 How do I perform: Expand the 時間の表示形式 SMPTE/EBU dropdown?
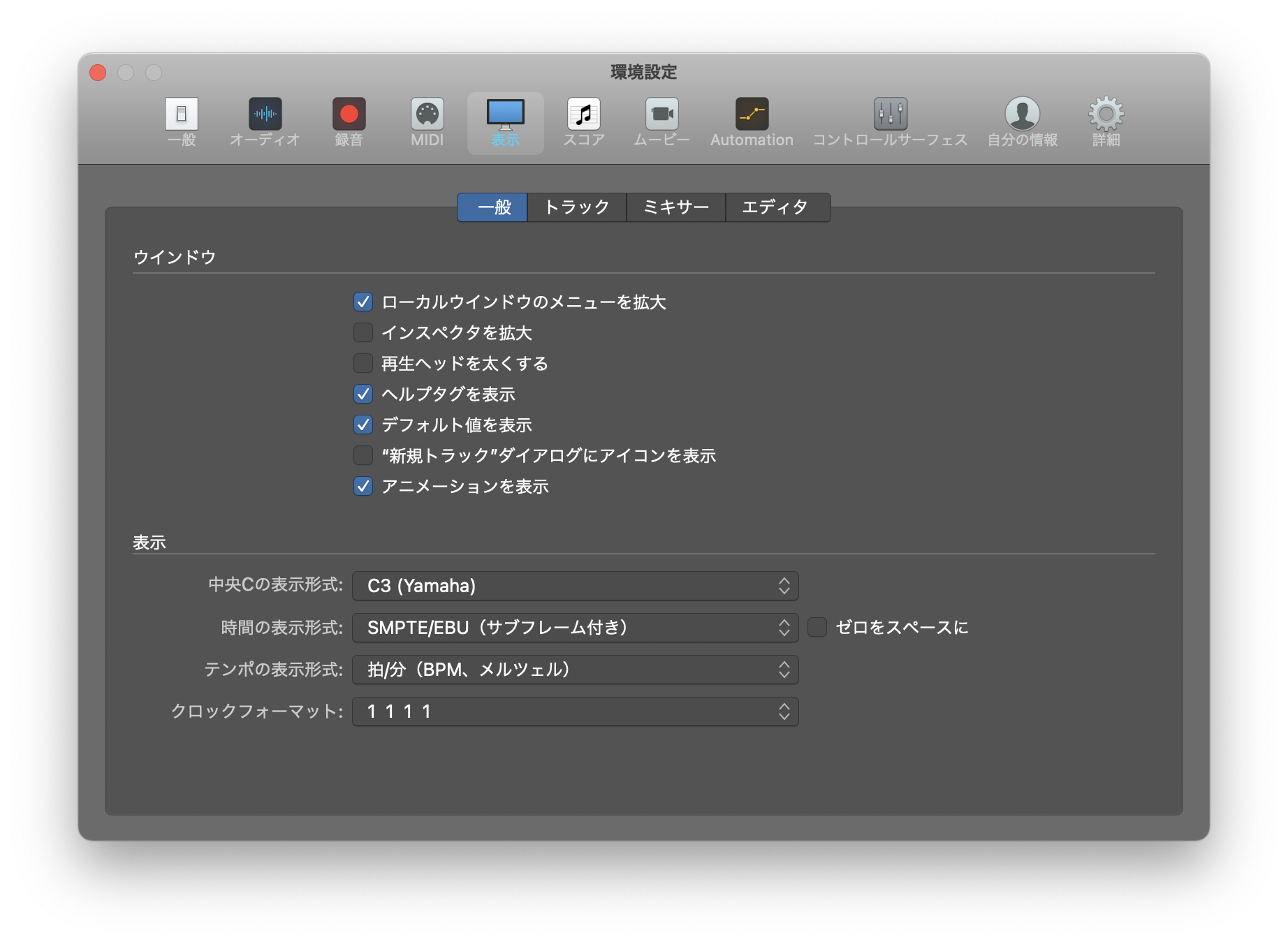pos(575,628)
